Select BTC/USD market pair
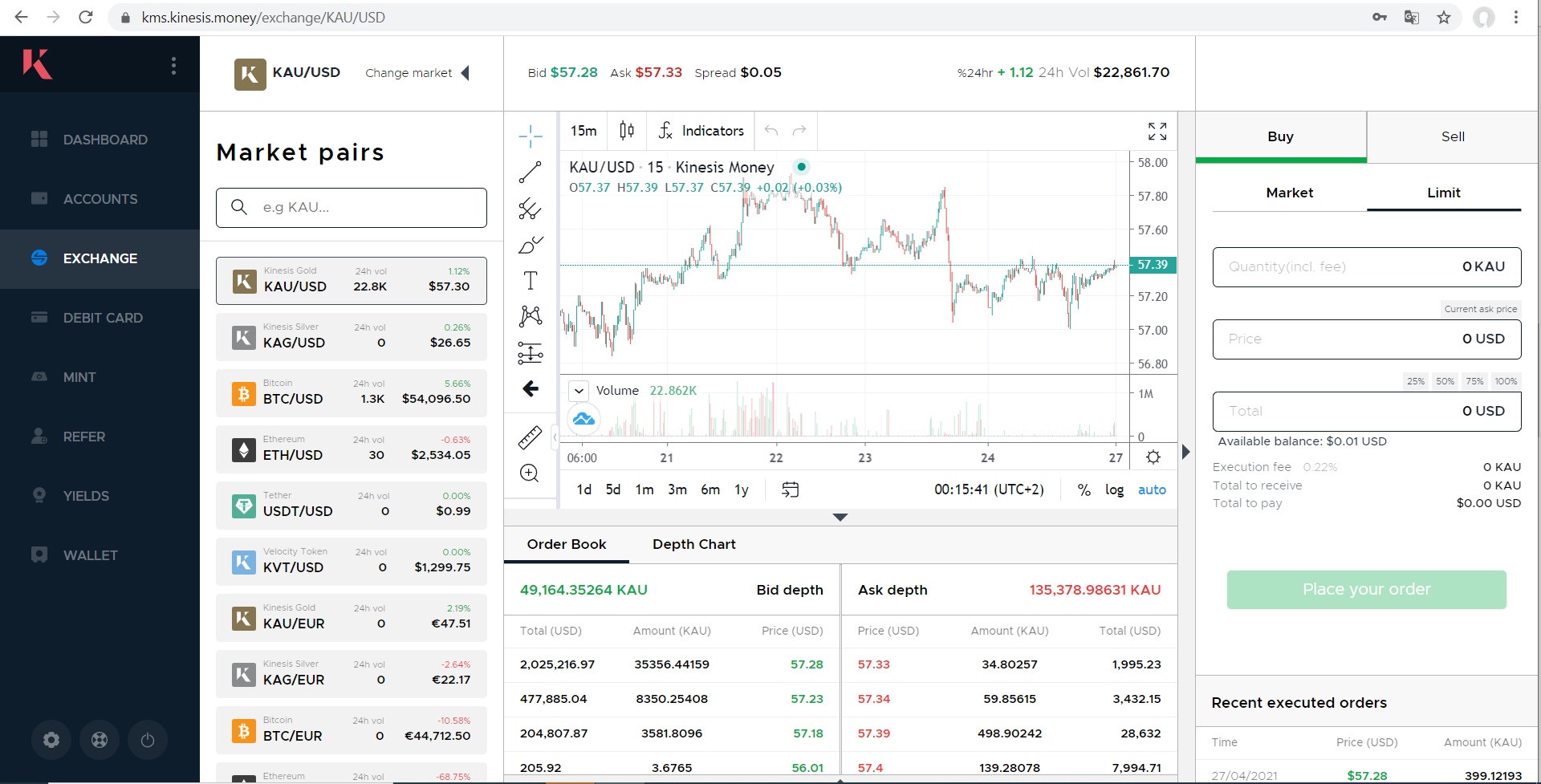The height and width of the screenshot is (784, 1541). pos(352,393)
